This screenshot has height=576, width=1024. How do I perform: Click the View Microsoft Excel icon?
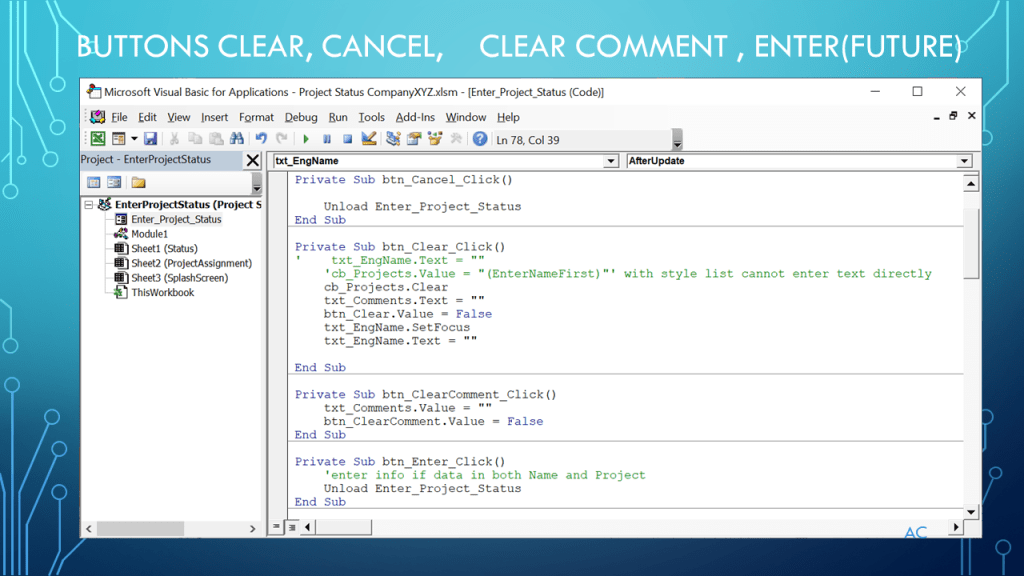(98, 139)
